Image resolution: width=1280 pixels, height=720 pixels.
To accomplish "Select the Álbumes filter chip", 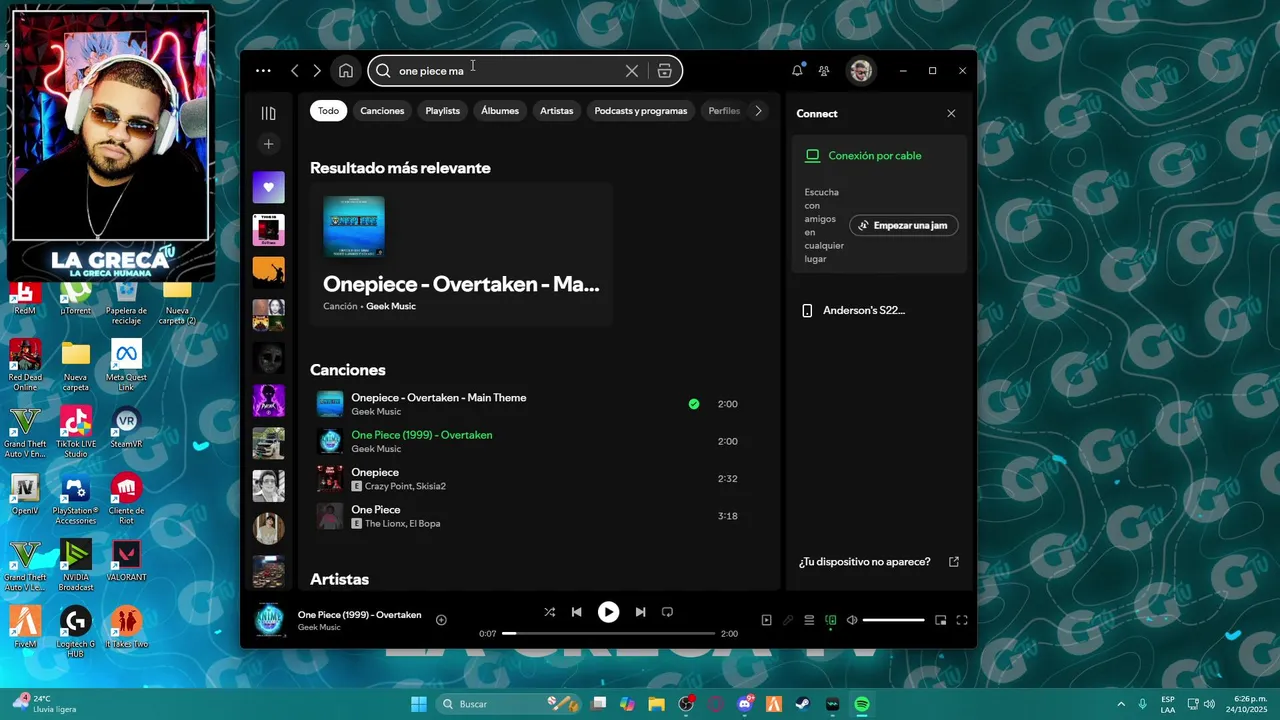I will [500, 111].
